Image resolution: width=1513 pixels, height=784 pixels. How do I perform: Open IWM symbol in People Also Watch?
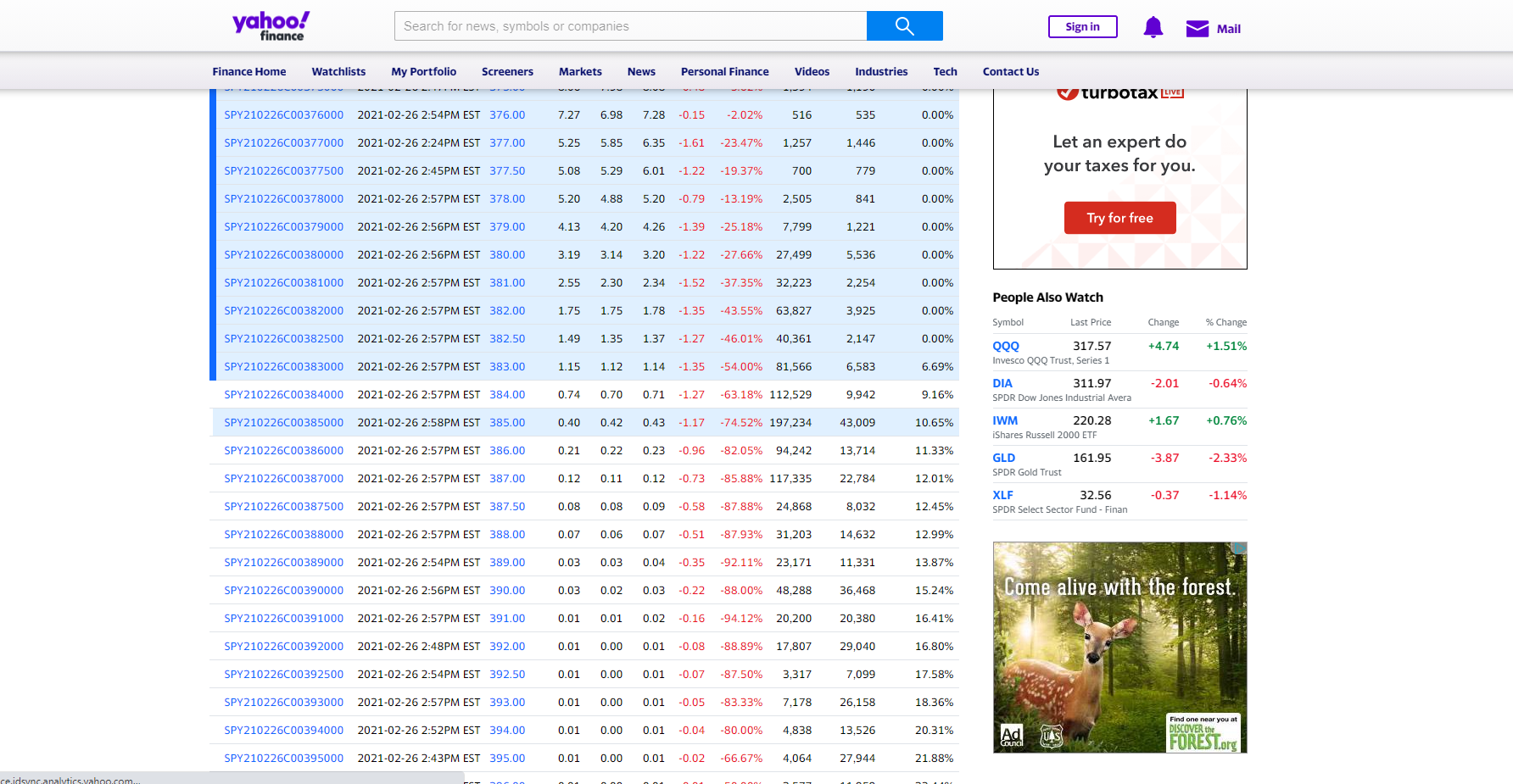[1005, 420]
